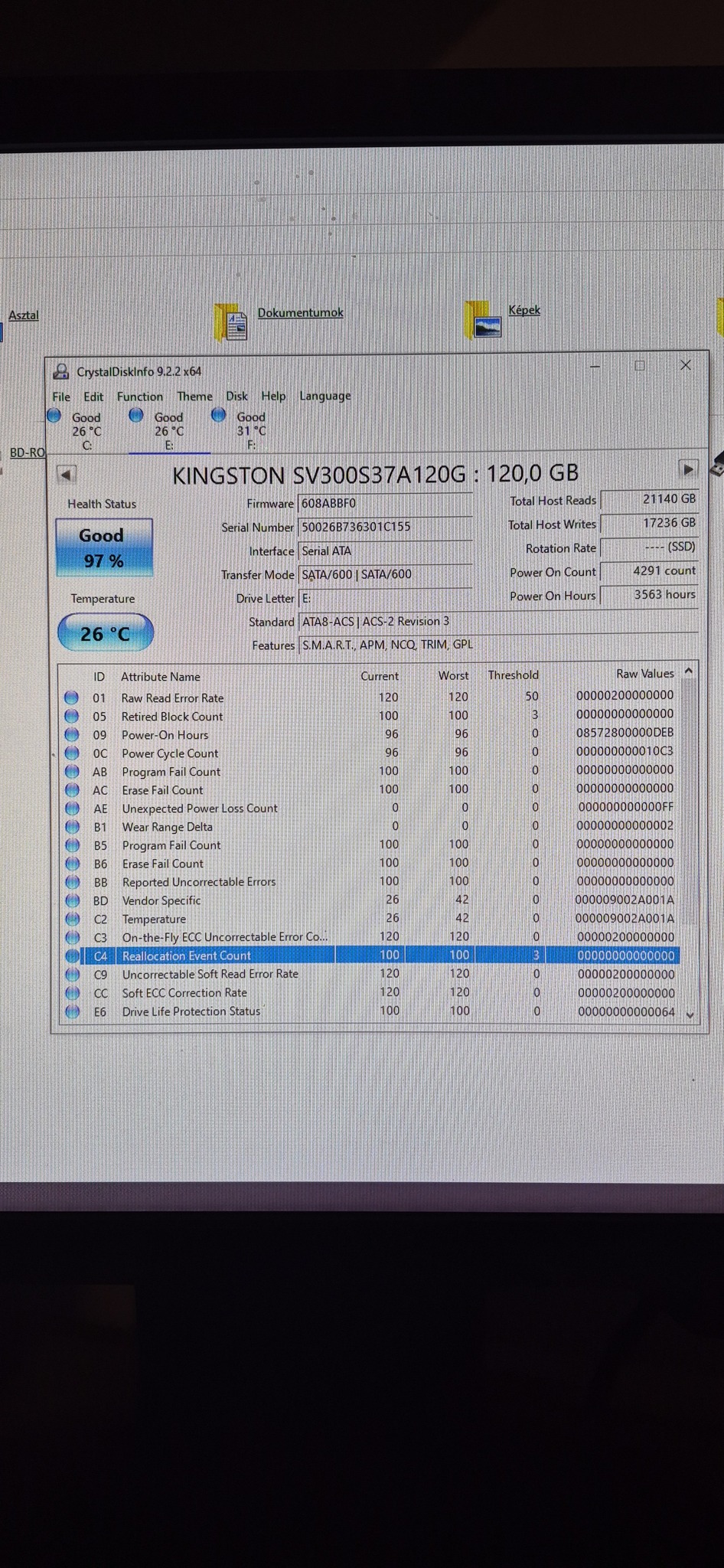Click Power On Hours value 3563 hours

tap(649, 595)
